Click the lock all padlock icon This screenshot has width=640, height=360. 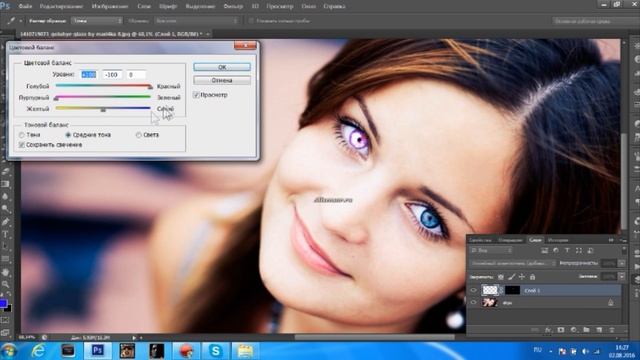pyautogui.click(x=532, y=277)
